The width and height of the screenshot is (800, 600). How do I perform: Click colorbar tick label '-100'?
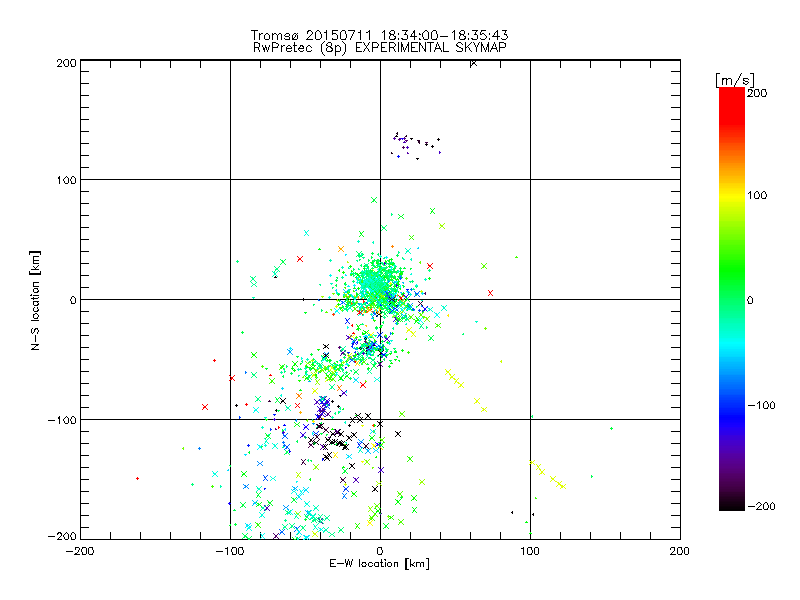click(x=761, y=405)
